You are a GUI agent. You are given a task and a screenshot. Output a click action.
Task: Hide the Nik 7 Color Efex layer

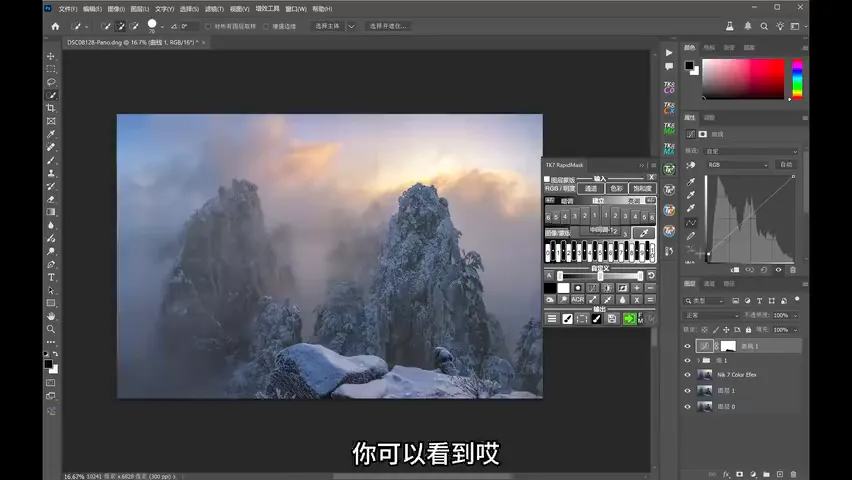687,375
